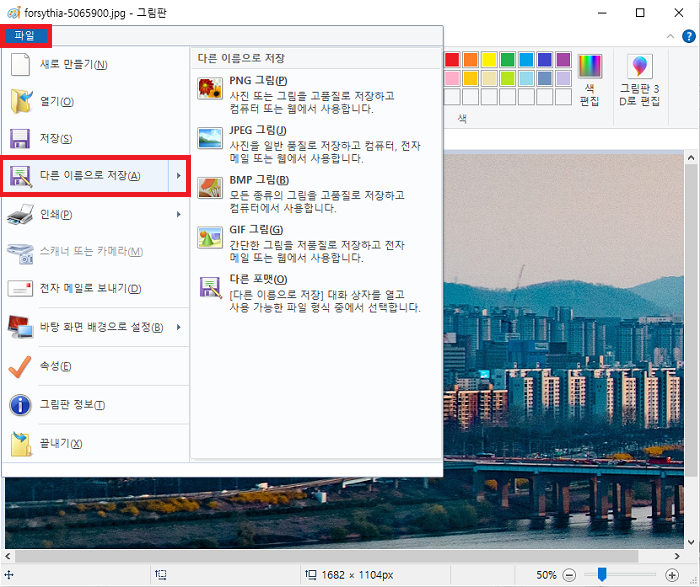Click the horizontal scrollbar left arrow
The width and height of the screenshot is (700, 587).
tap(8, 556)
